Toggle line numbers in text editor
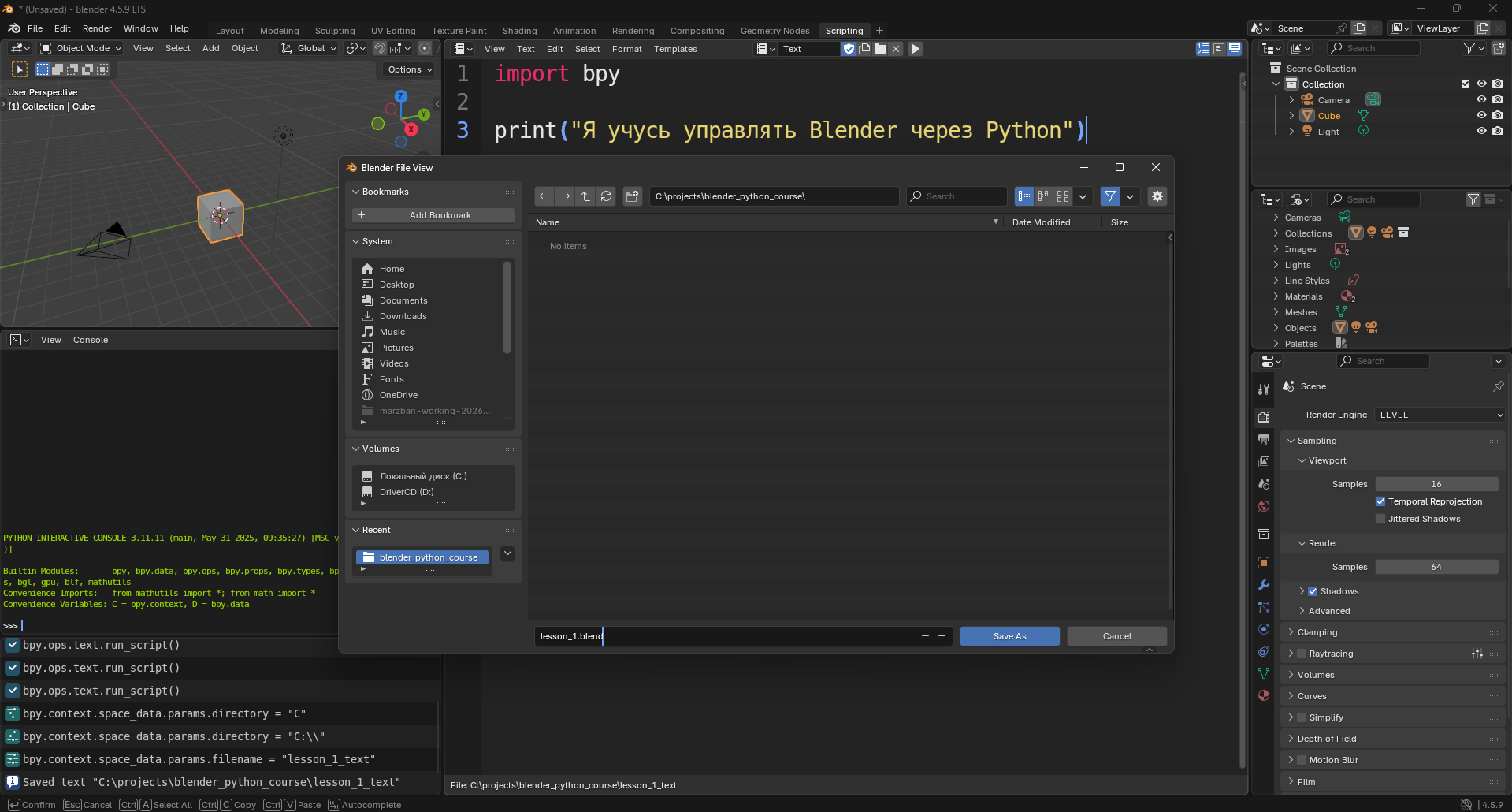This screenshot has height=812, width=1512. pyautogui.click(x=1203, y=49)
